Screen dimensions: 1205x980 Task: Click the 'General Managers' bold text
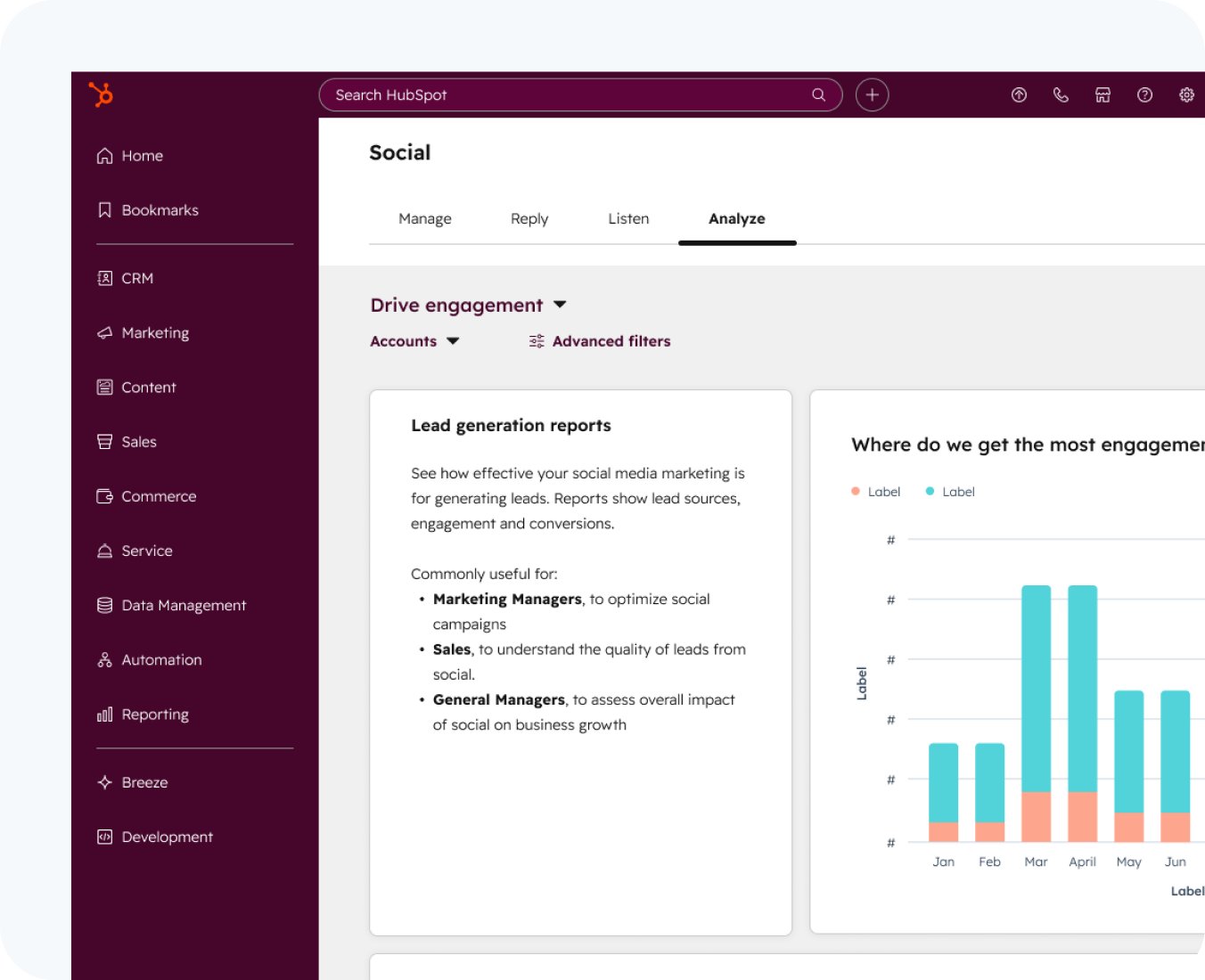click(x=499, y=700)
